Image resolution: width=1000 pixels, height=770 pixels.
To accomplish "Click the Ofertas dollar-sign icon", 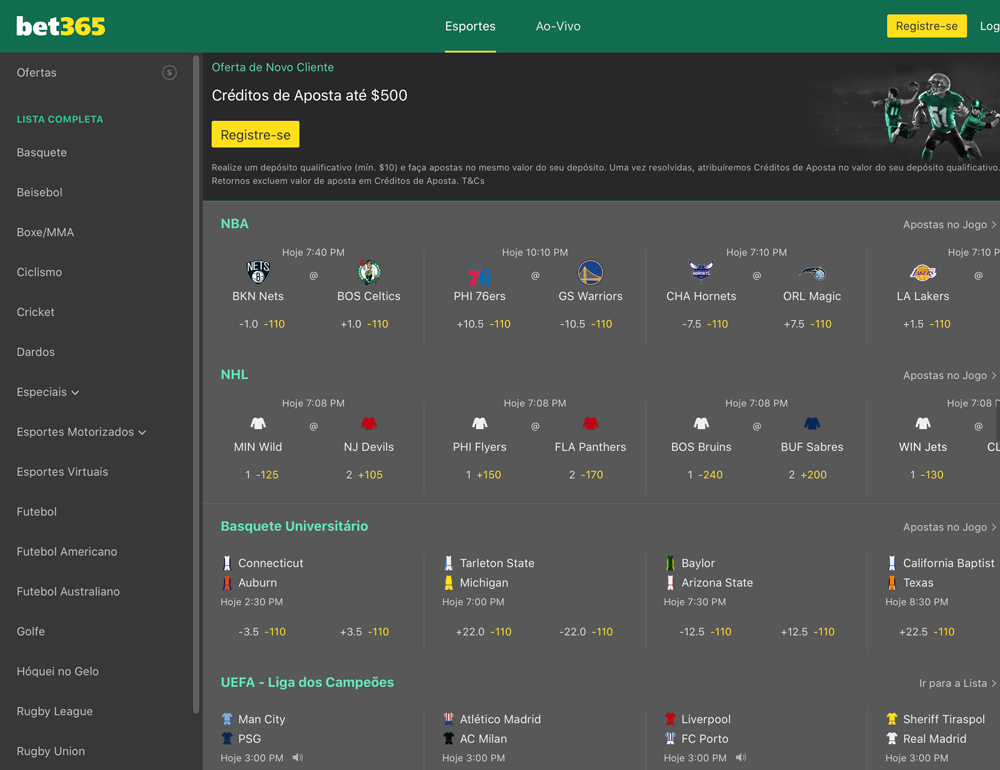I will [x=169, y=73].
